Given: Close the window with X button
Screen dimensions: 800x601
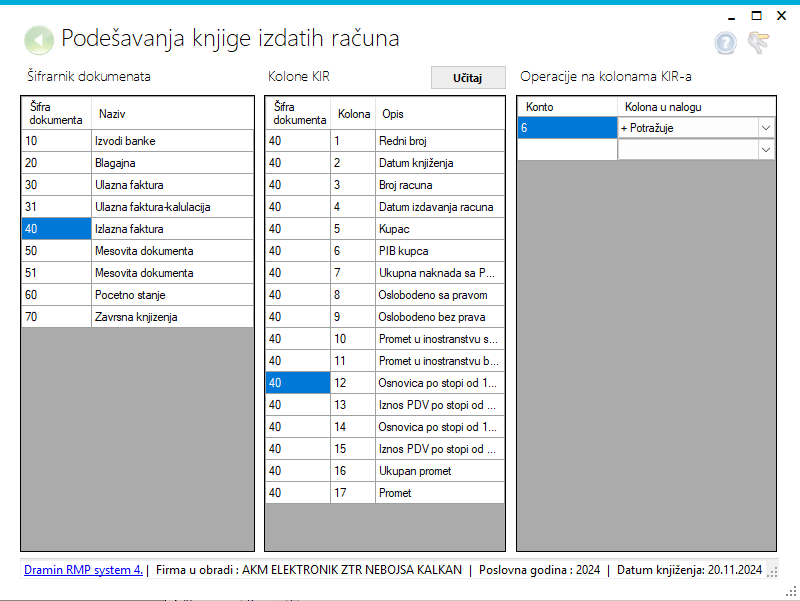Looking at the screenshot, I should 783,15.
